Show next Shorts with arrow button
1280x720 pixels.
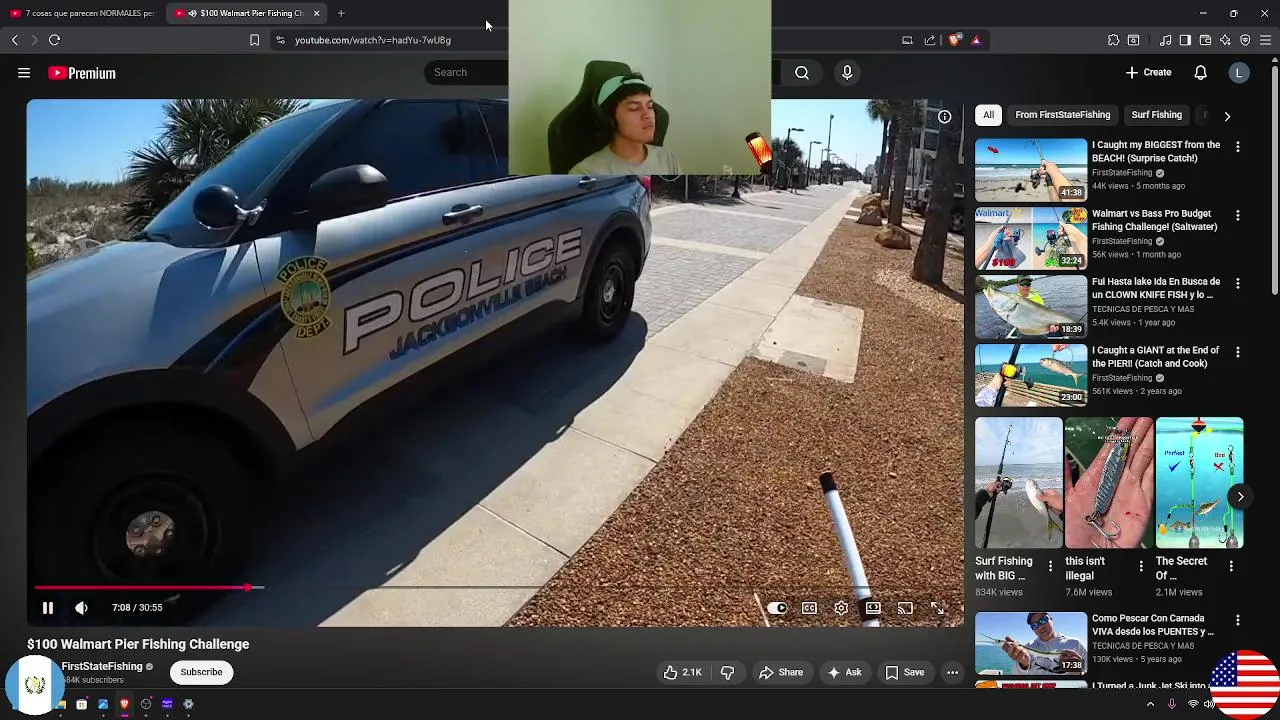coord(1240,497)
